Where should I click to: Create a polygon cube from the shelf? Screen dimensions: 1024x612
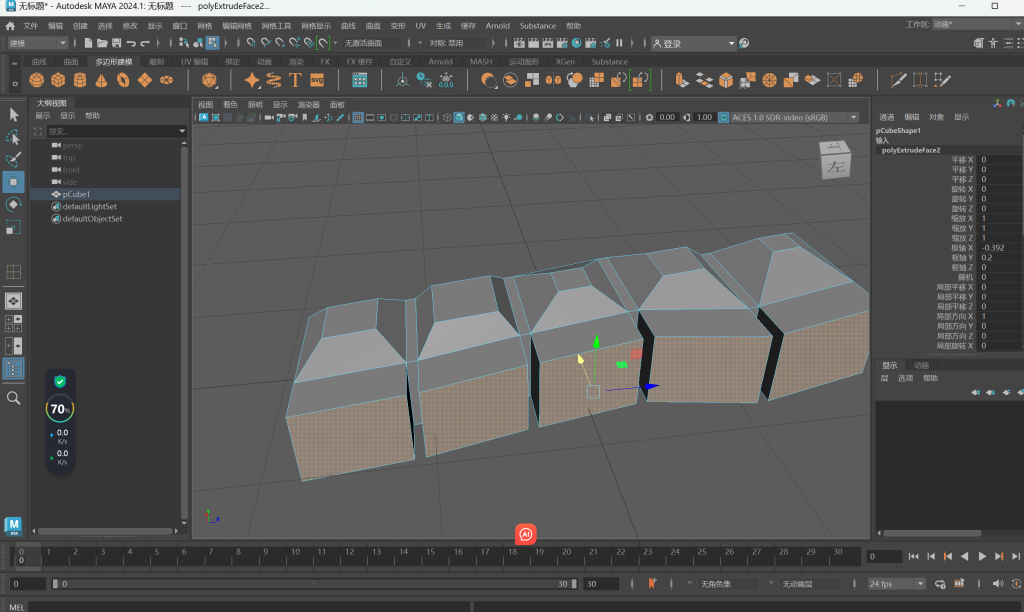click(58, 80)
